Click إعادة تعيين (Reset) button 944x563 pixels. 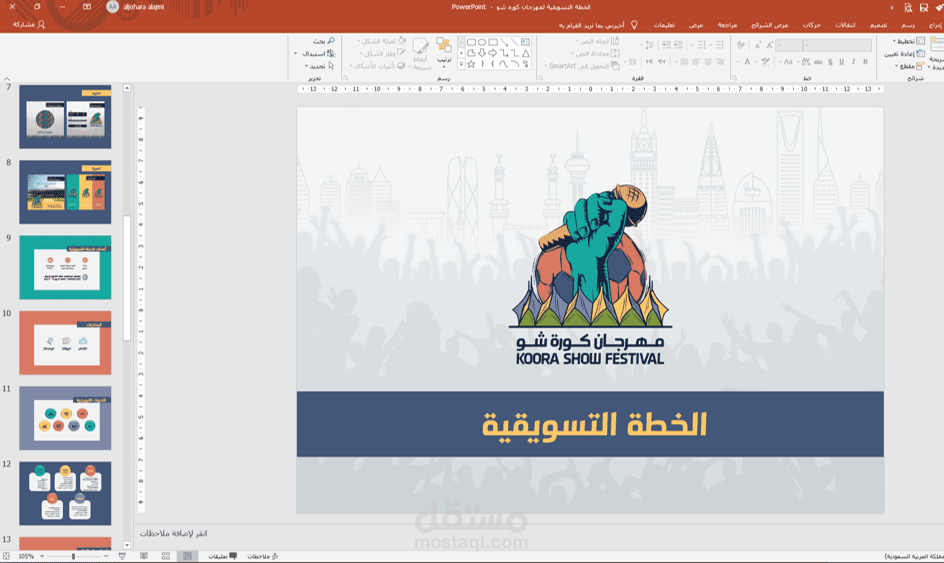[x=904, y=54]
